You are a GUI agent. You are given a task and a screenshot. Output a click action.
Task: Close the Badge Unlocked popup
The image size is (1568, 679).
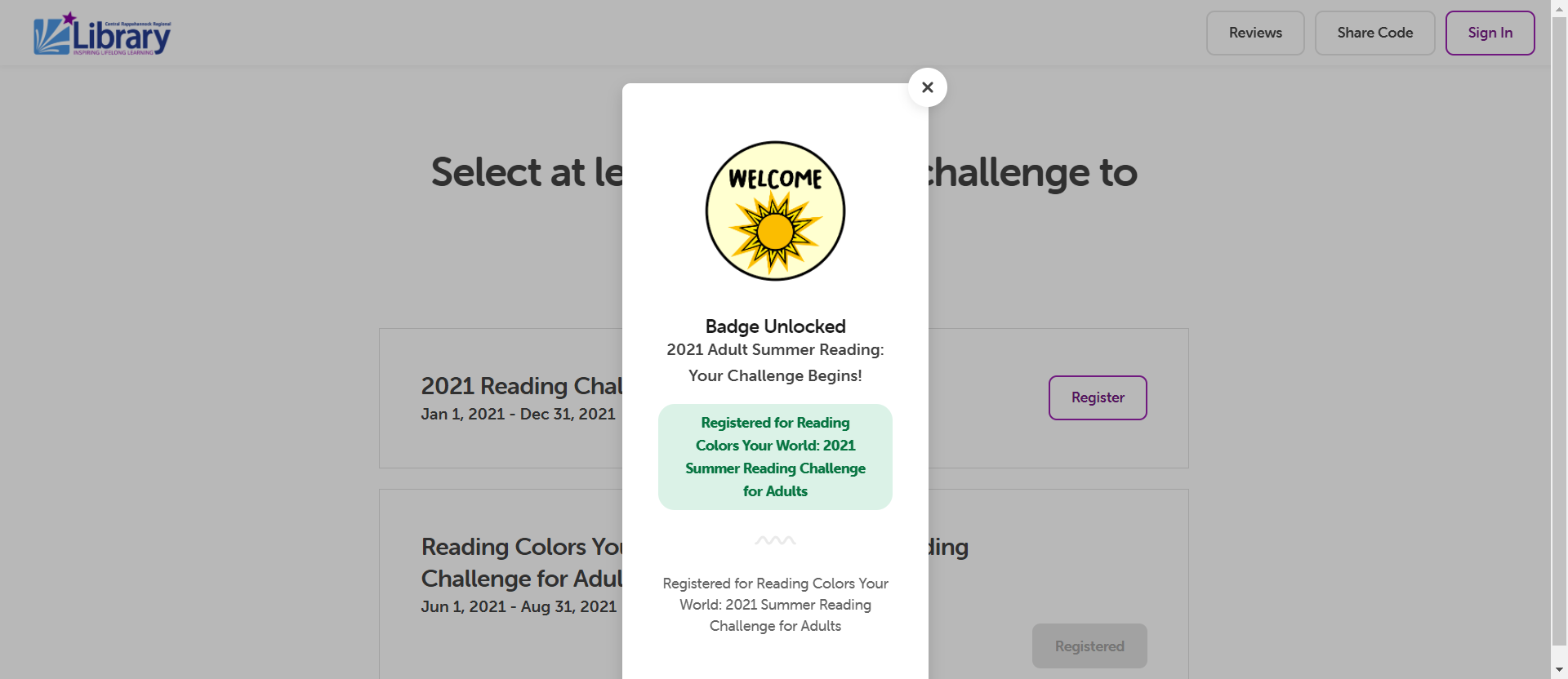pos(927,87)
